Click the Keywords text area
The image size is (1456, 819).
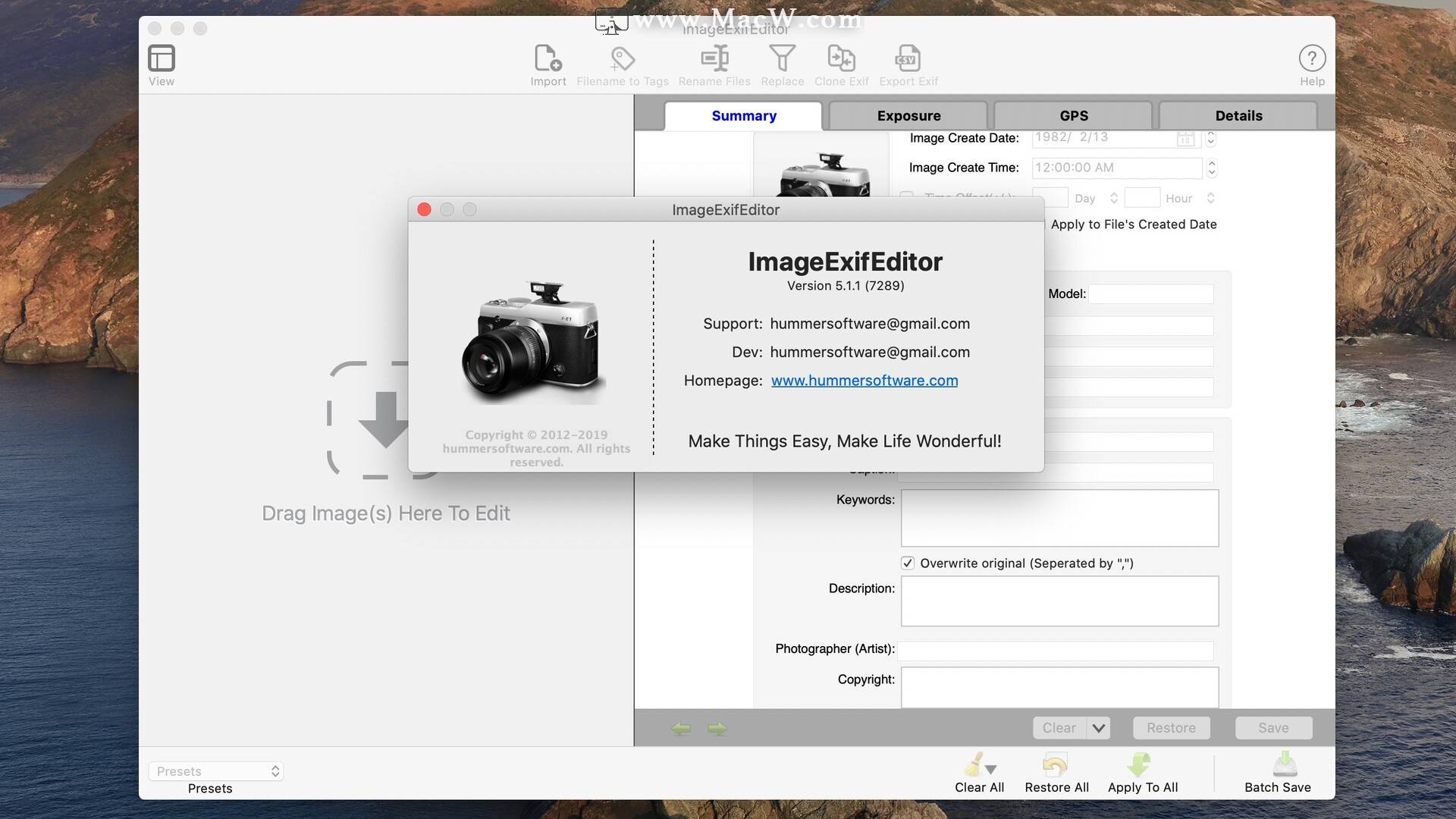coord(1059,518)
